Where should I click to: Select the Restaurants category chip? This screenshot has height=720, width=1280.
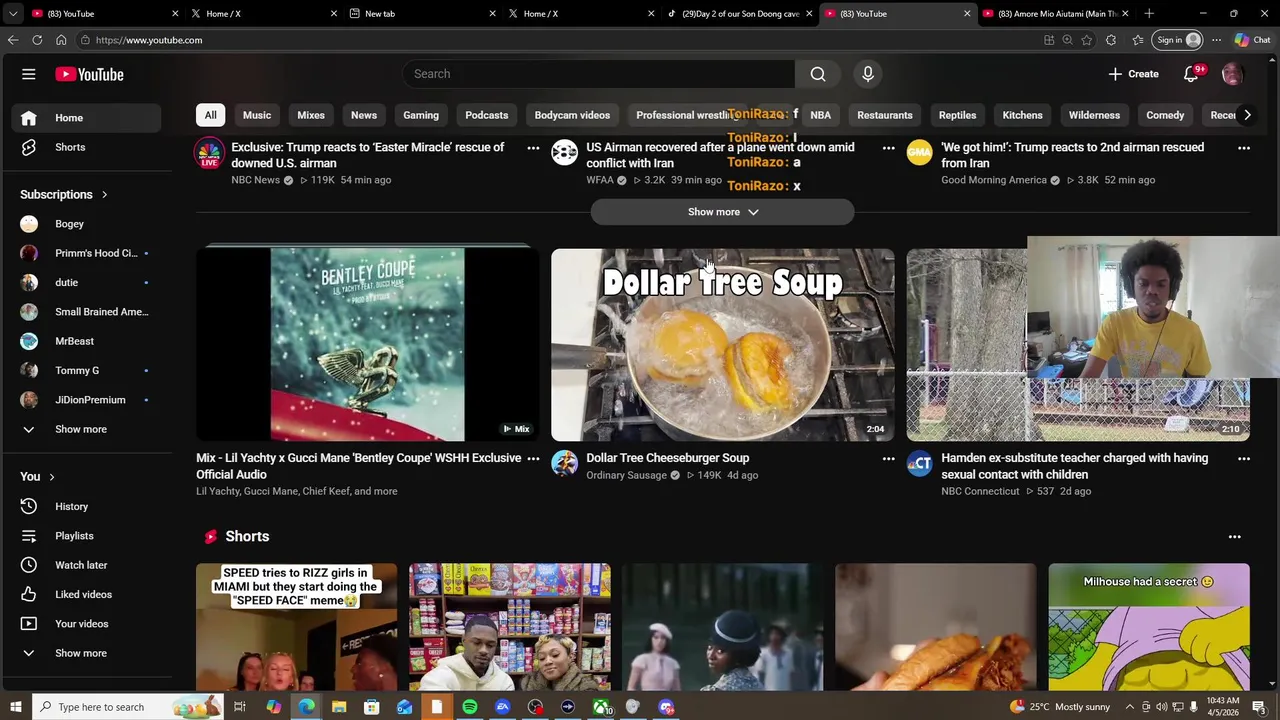[x=884, y=115]
